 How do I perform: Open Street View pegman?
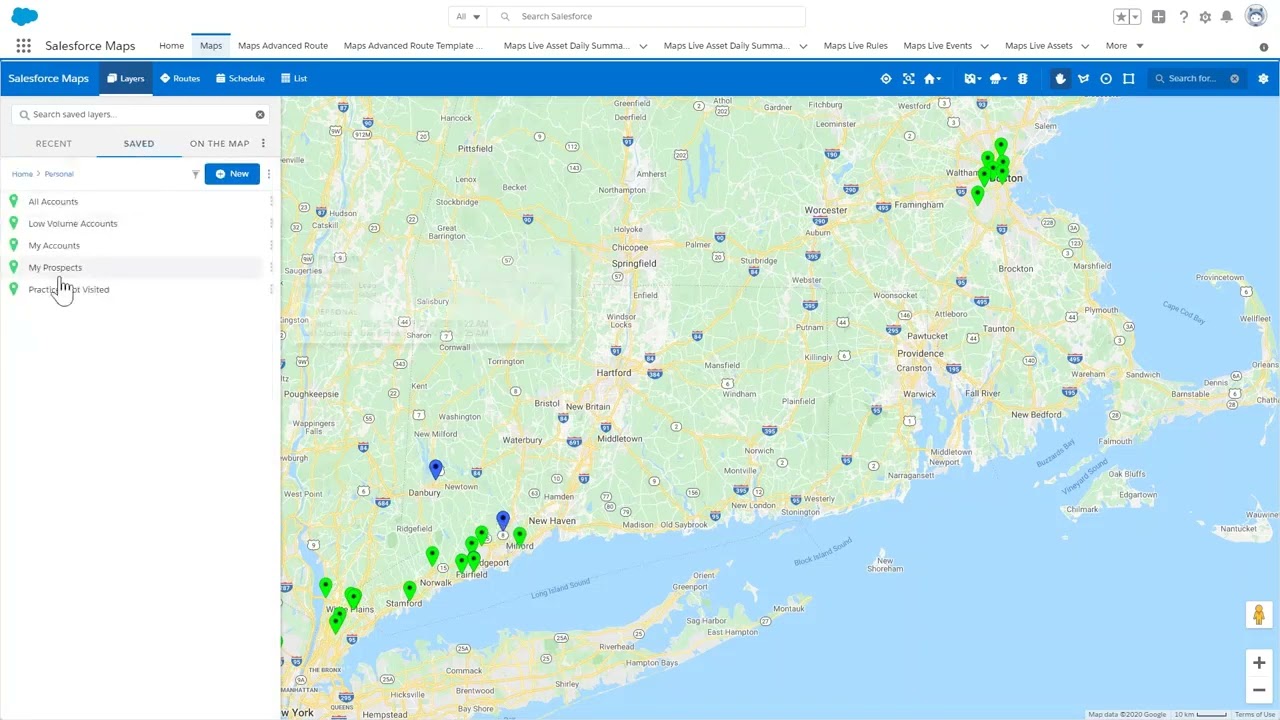tap(1259, 614)
